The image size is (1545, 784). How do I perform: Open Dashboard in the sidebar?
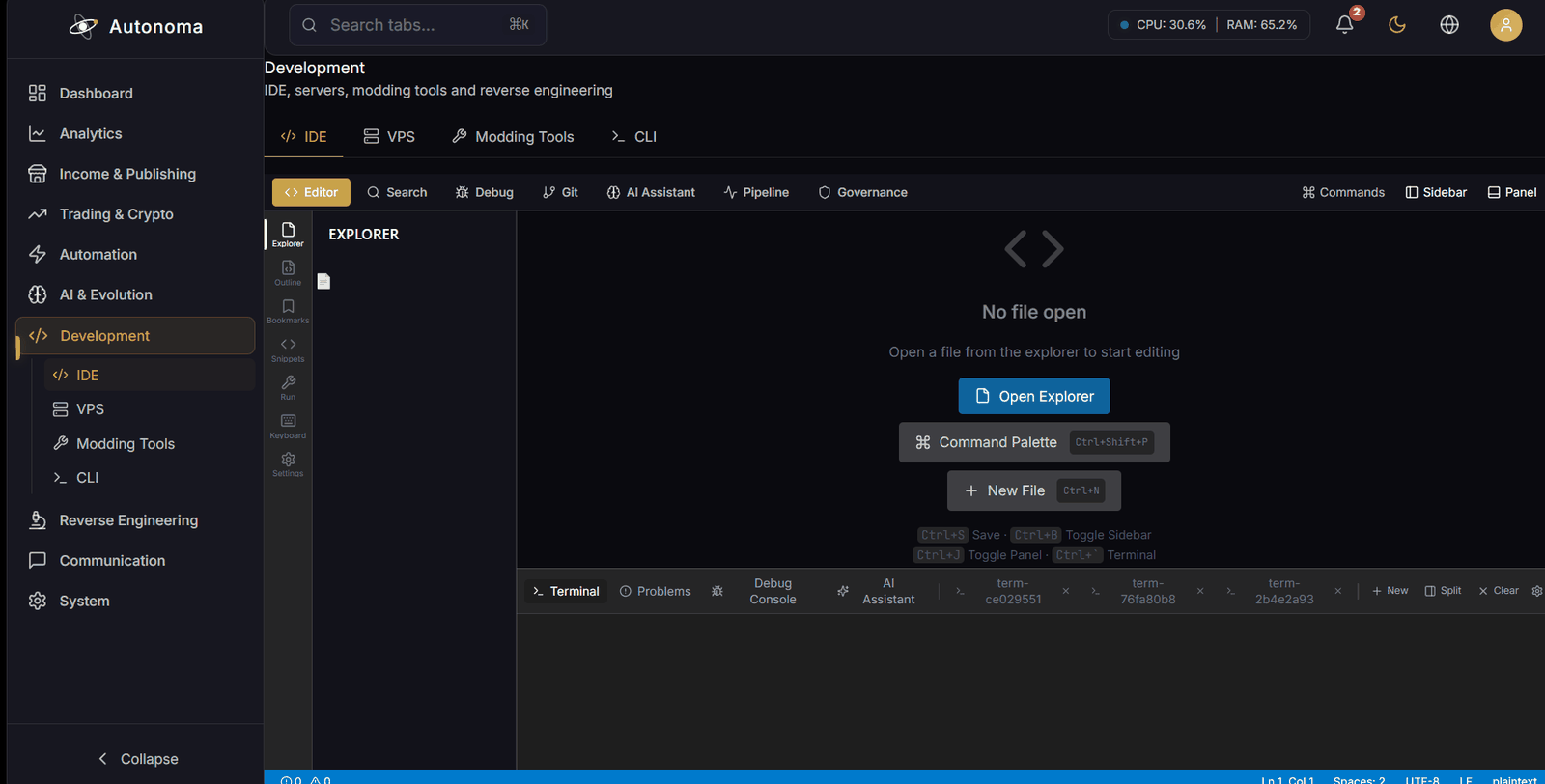(135, 93)
